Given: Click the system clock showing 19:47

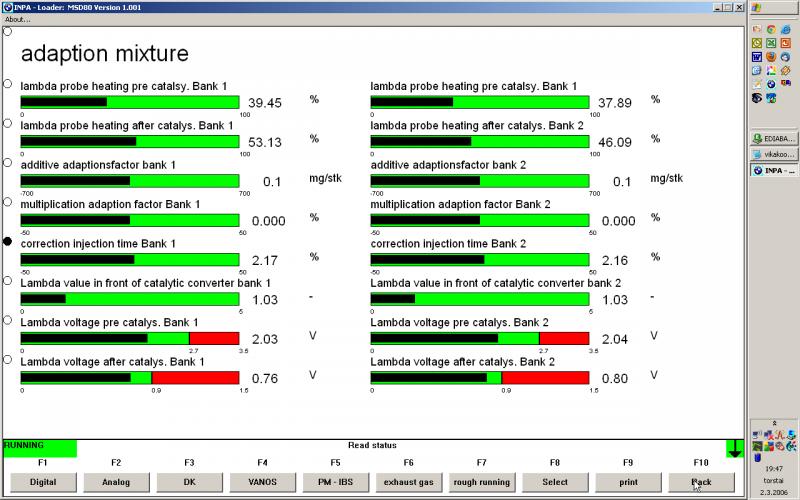Looking at the screenshot, I should (x=773, y=468).
